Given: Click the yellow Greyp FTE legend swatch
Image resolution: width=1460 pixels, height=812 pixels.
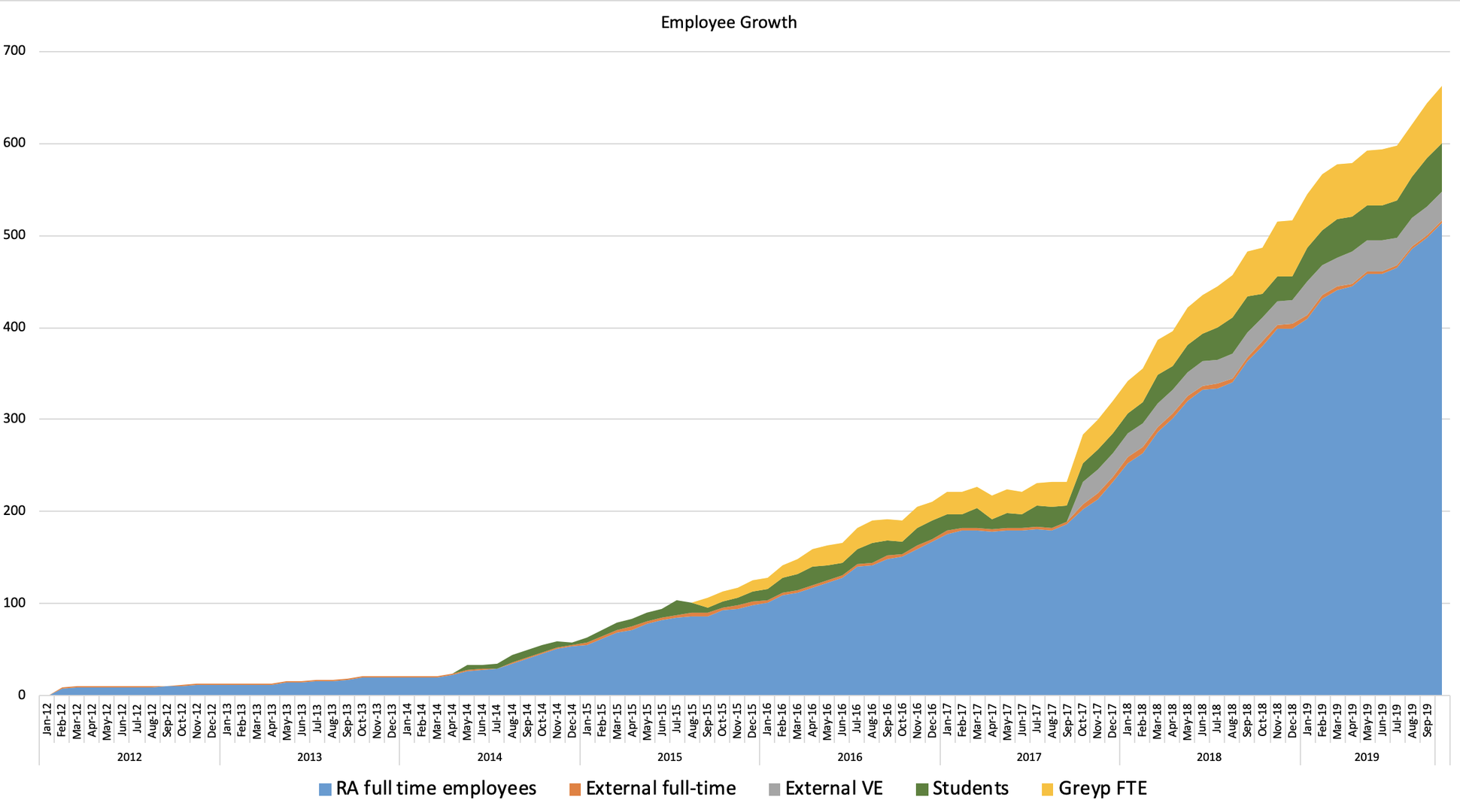Looking at the screenshot, I should pos(1047,789).
